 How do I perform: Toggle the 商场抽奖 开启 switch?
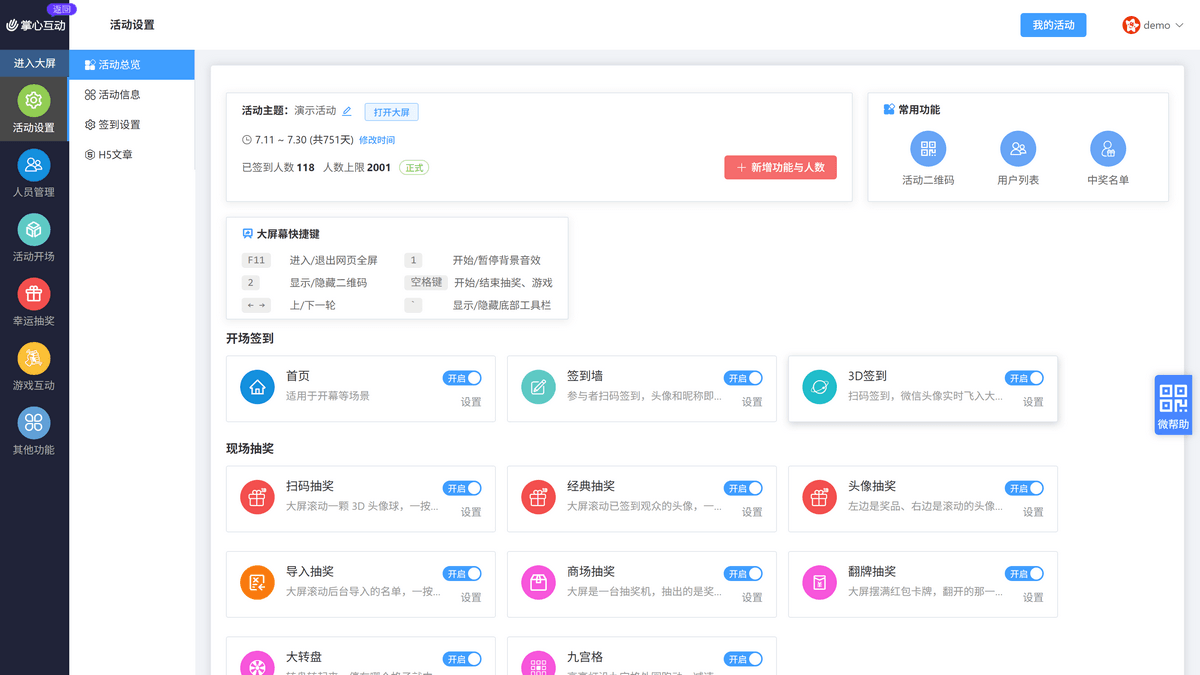click(743, 574)
